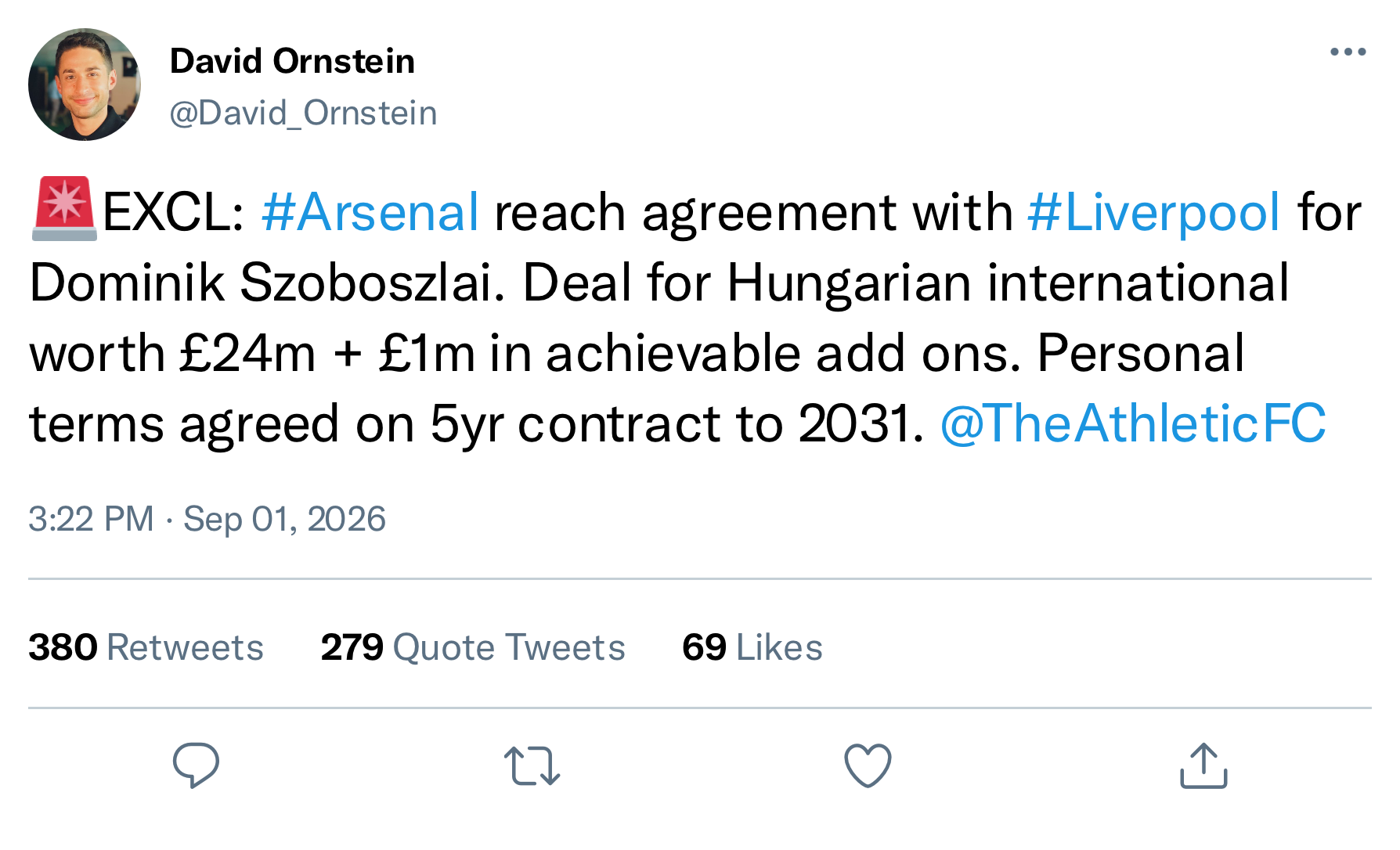
Task: Open the @David_Ornstein handle
Action: click(x=303, y=113)
